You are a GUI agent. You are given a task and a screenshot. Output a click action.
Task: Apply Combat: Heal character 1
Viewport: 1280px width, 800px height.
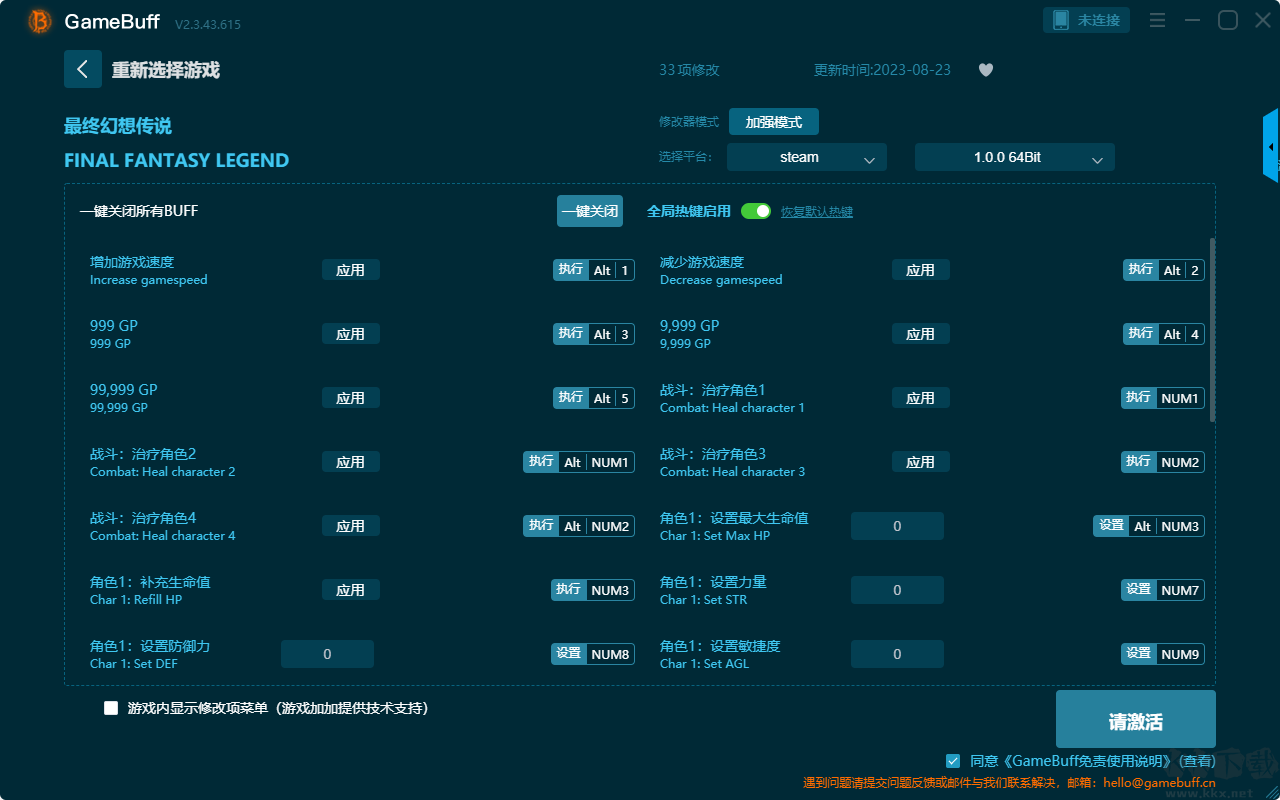(x=921, y=398)
